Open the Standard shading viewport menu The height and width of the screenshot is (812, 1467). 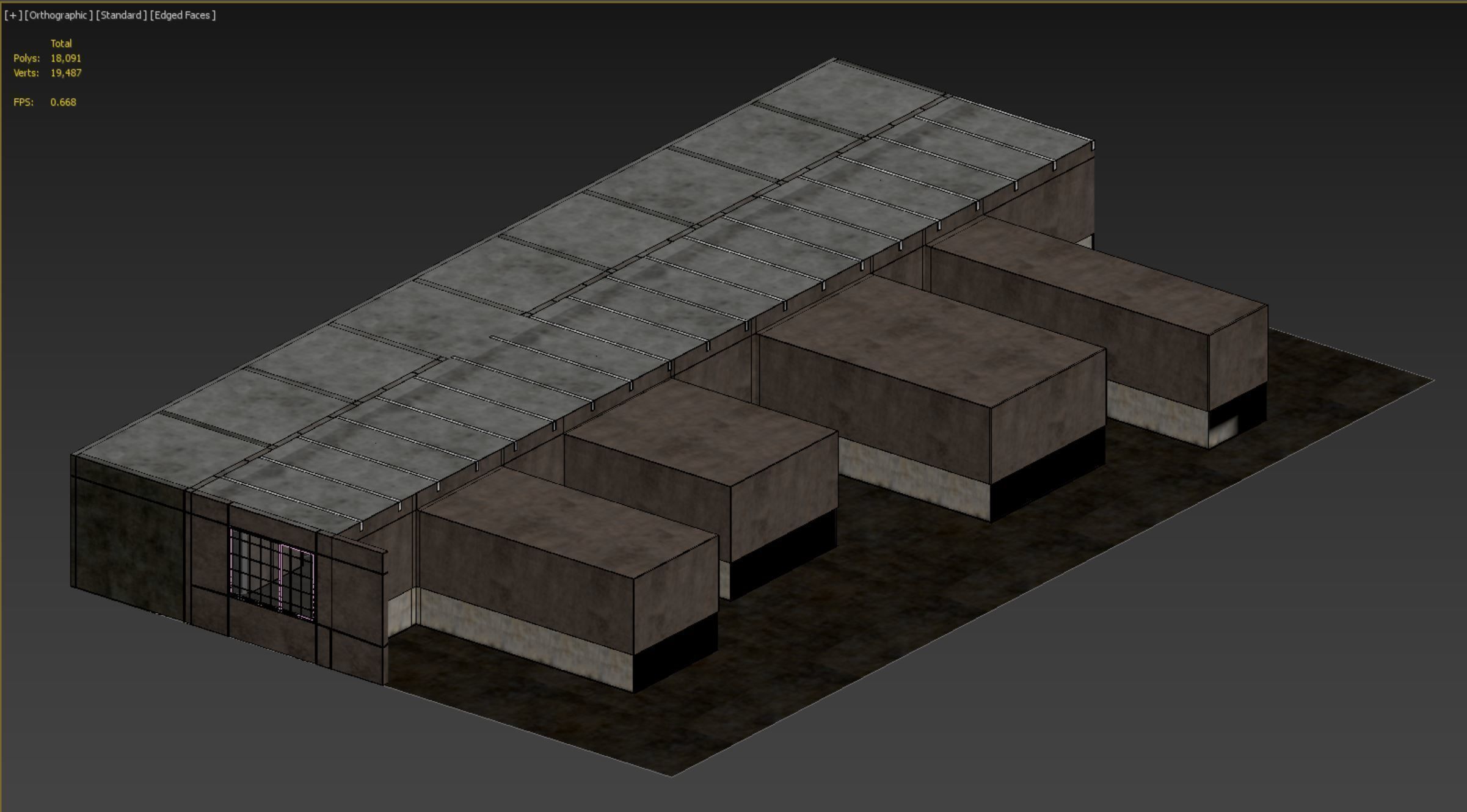coord(121,15)
